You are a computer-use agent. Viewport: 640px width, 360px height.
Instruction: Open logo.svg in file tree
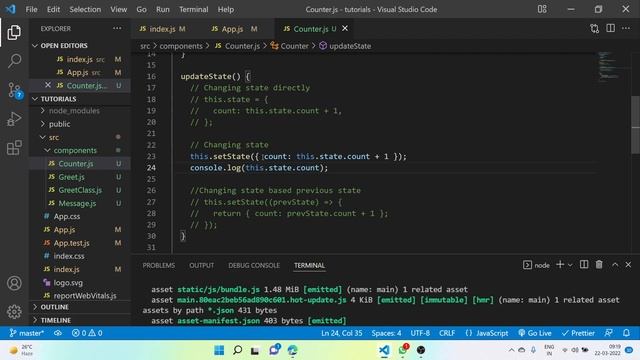coord(68,282)
